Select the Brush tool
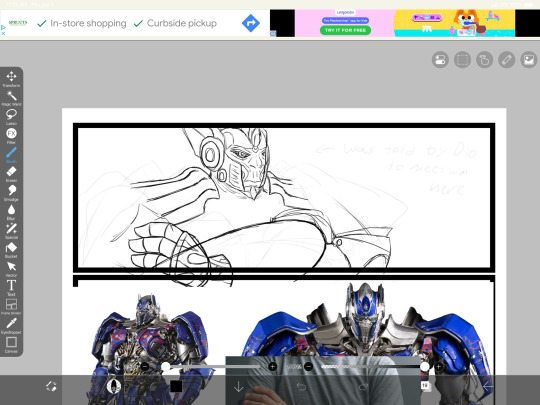The height and width of the screenshot is (405, 540). click(x=11, y=155)
